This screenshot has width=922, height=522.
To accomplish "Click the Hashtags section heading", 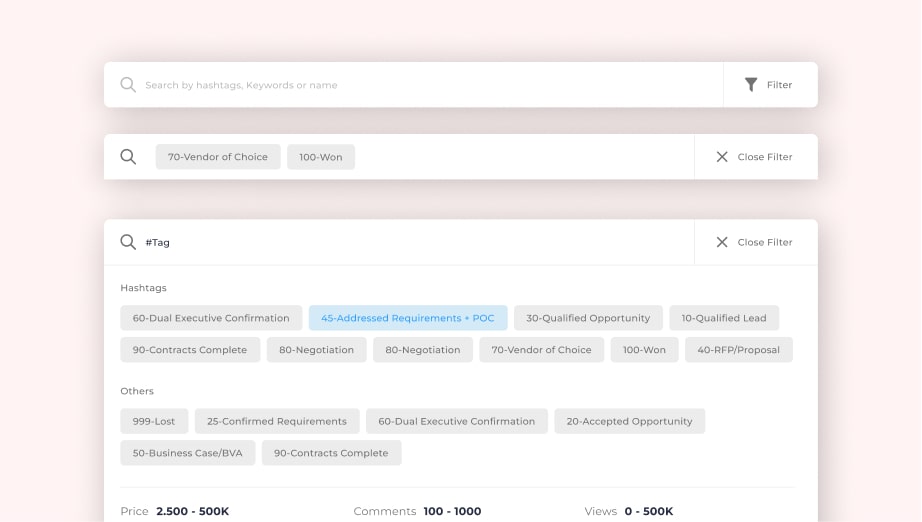I will [143, 288].
